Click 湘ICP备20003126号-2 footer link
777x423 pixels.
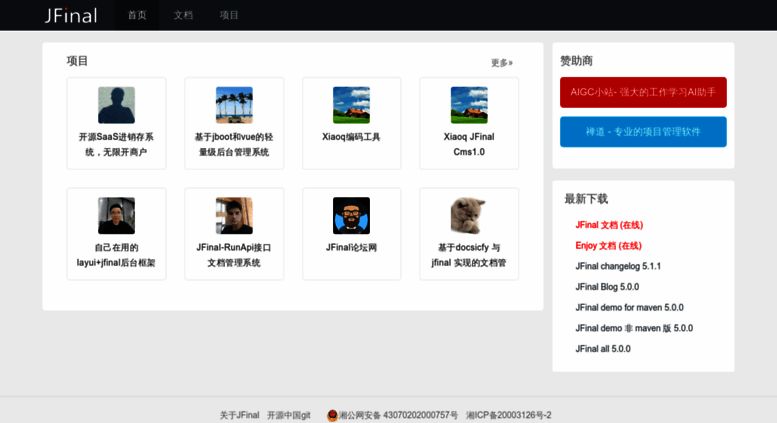click(x=509, y=415)
